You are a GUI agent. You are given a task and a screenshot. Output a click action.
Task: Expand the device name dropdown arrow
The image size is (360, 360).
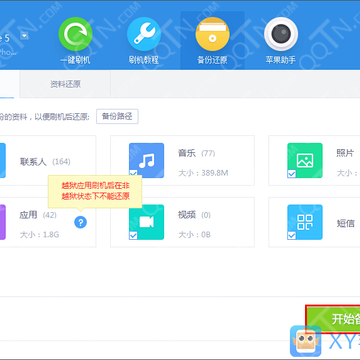click(x=24, y=36)
